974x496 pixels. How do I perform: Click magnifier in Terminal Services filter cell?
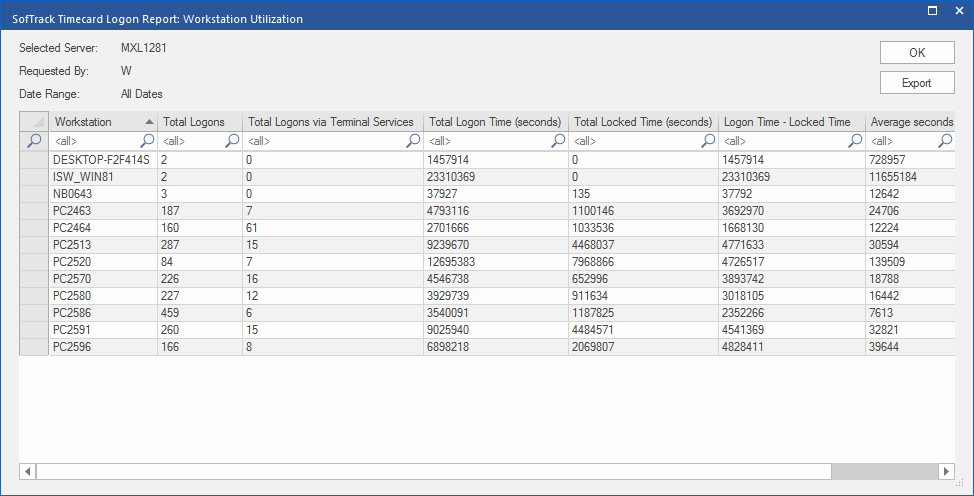[413, 141]
